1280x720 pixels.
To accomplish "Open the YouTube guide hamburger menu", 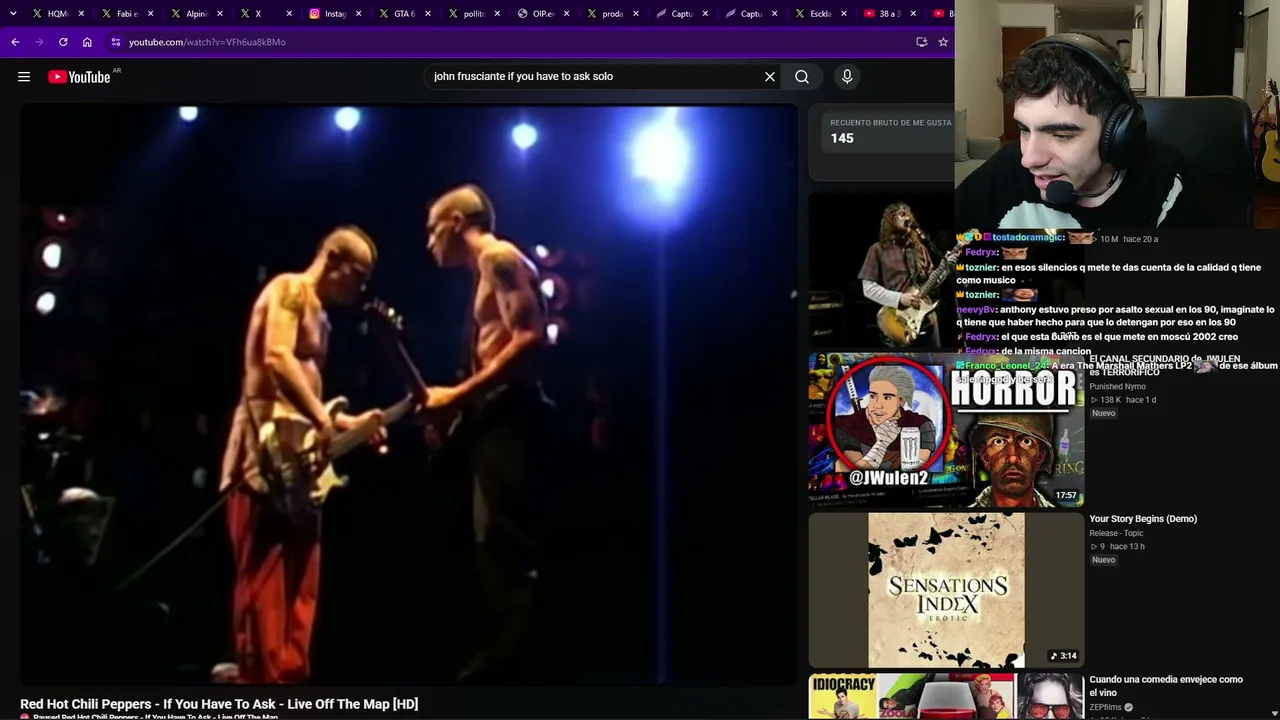I will [x=24, y=77].
